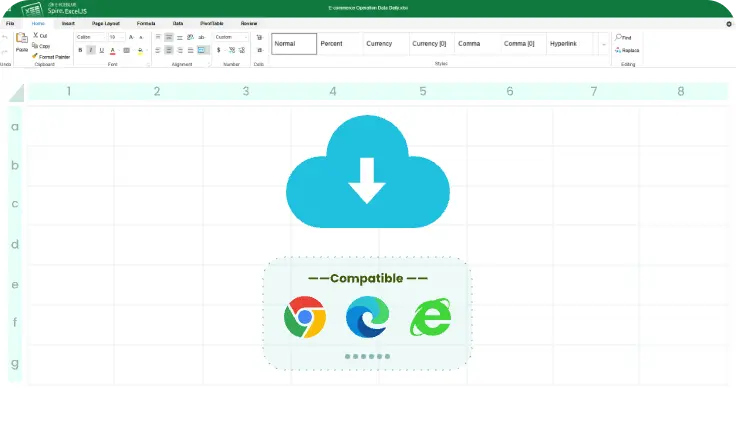Toggle italic text formatting
Viewport: 736px width, 424px height.
pyautogui.click(x=91, y=50)
